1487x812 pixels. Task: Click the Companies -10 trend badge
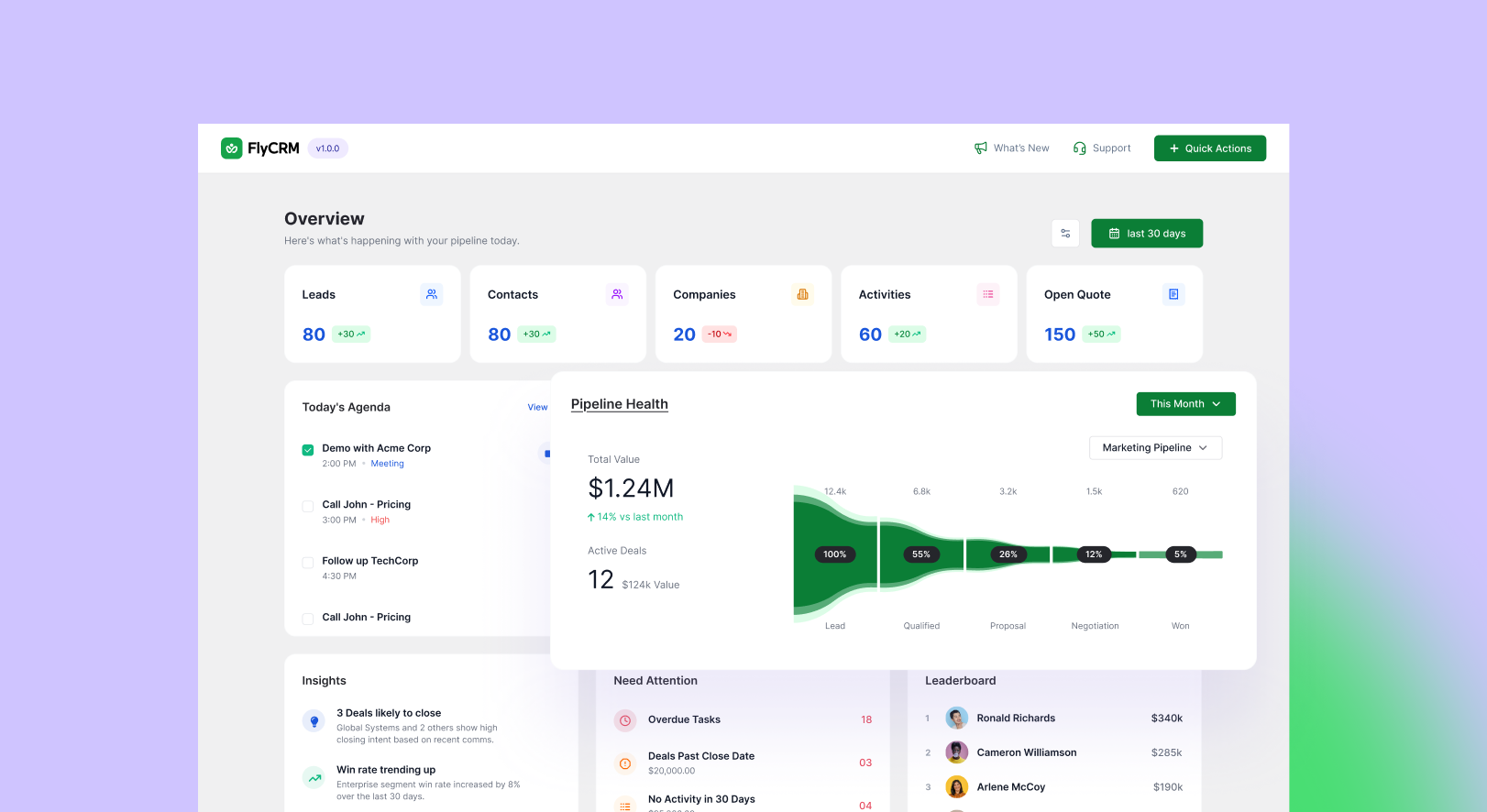(720, 335)
